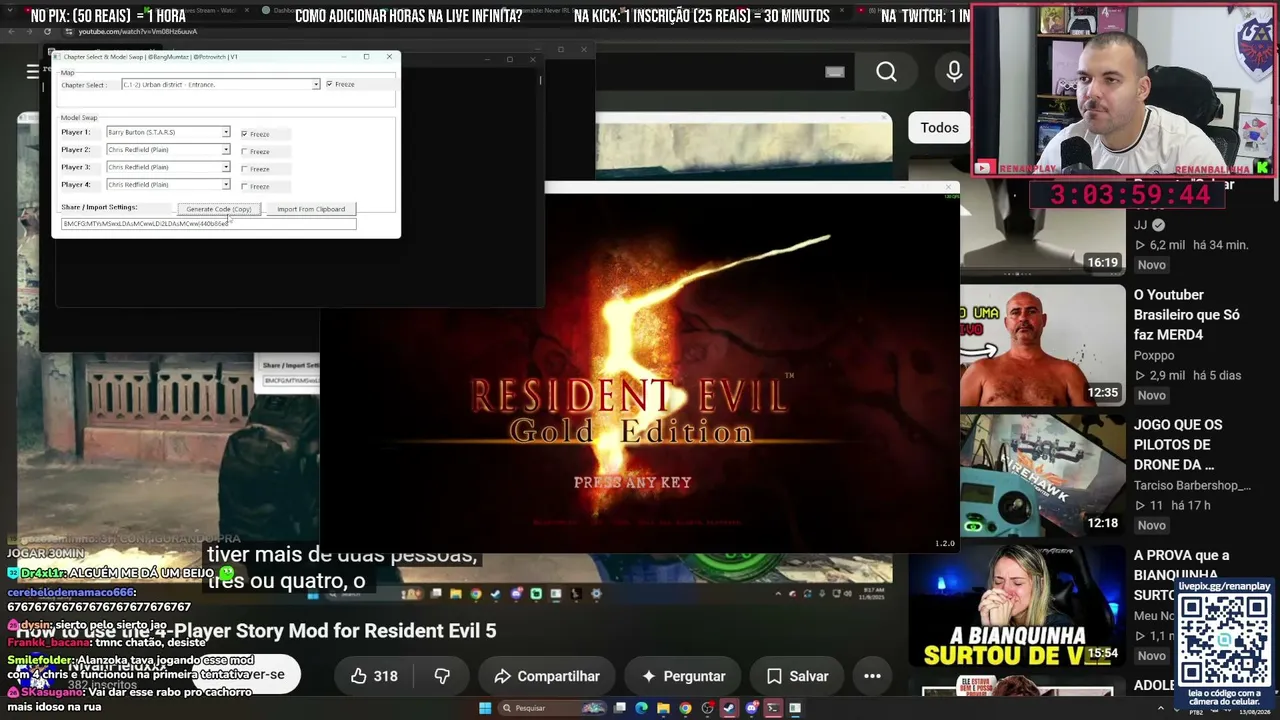The height and width of the screenshot is (720, 1280).
Task: Open the Player 4 model dropdown
Action: point(168,185)
